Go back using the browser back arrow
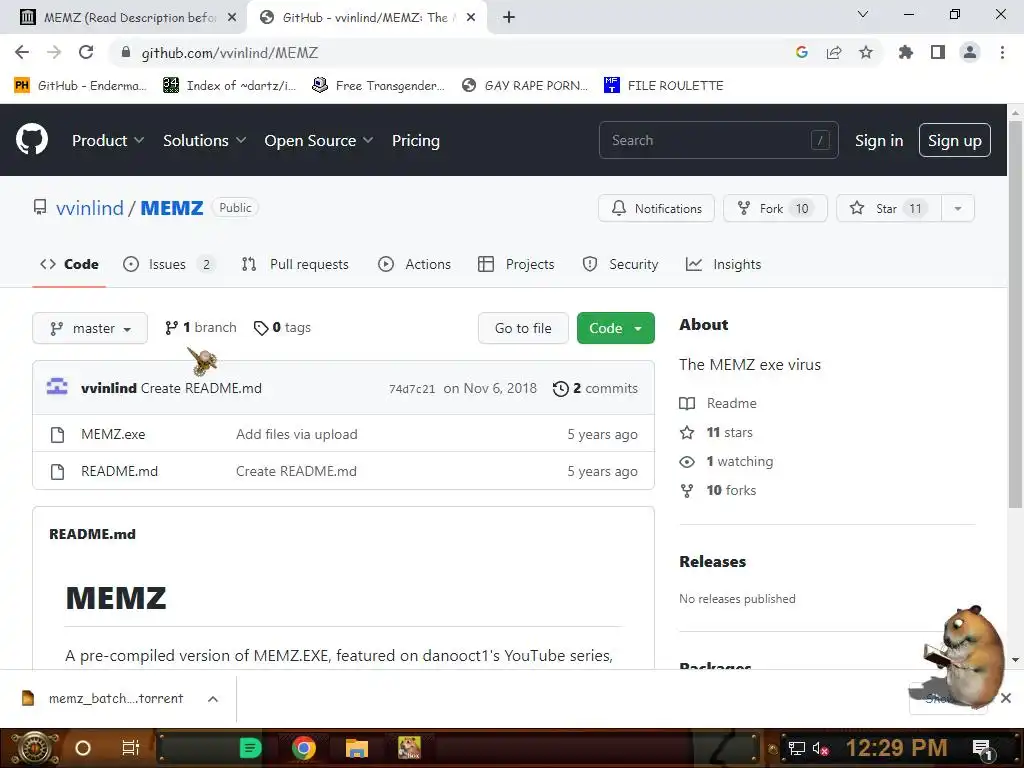1024x768 pixels. click(22, 52)
